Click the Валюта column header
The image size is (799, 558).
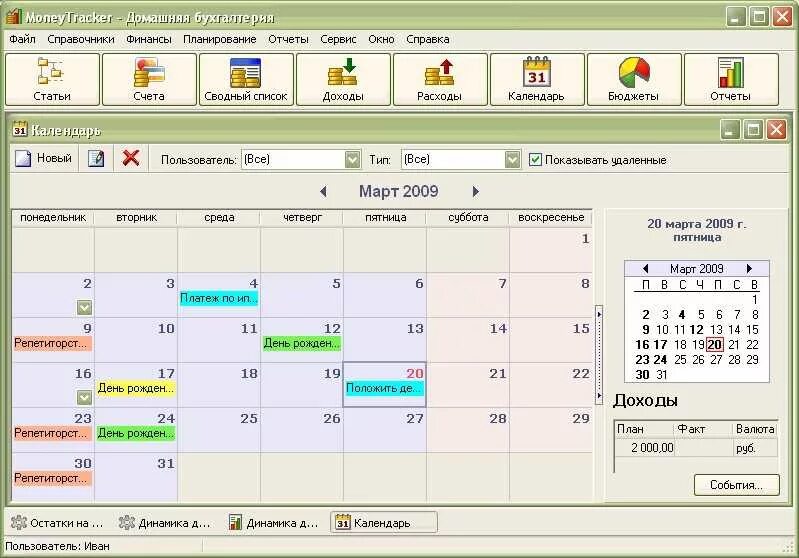pyautogui.click(x=755, y=429)
